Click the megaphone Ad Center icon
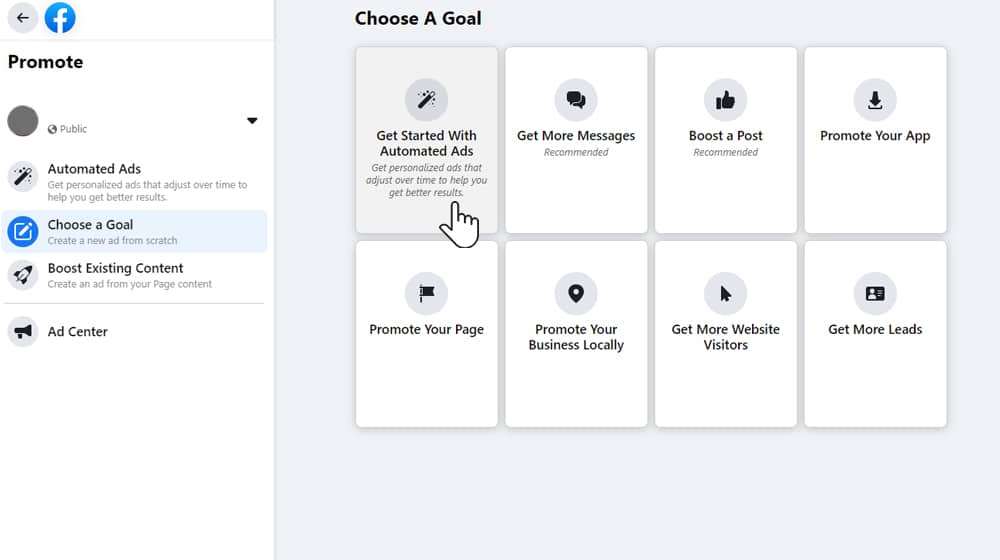Image resolution: width=1000 pixels, height=560 pixels. pos(23,332)
